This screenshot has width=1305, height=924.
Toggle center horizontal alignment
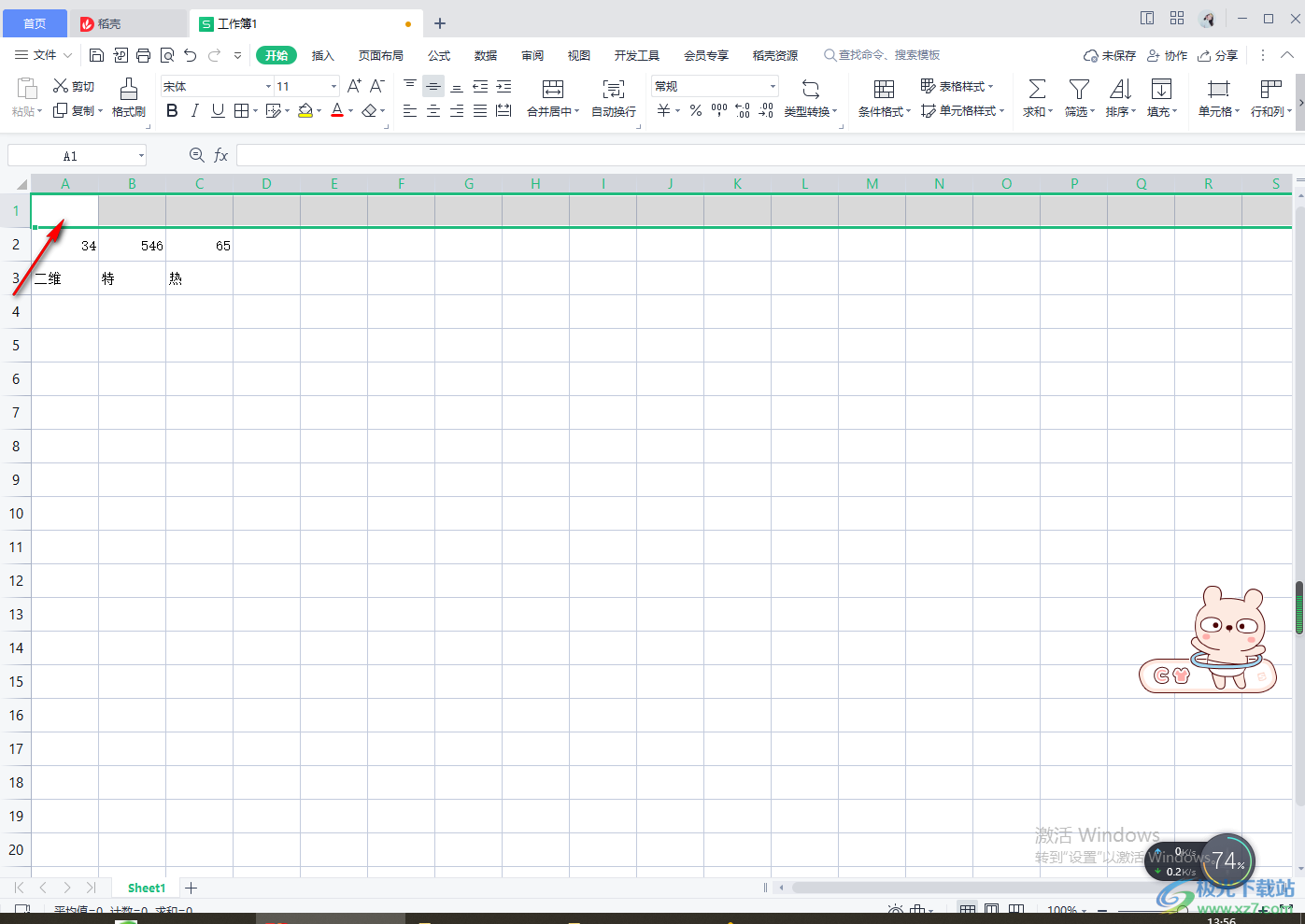(433, 110)
